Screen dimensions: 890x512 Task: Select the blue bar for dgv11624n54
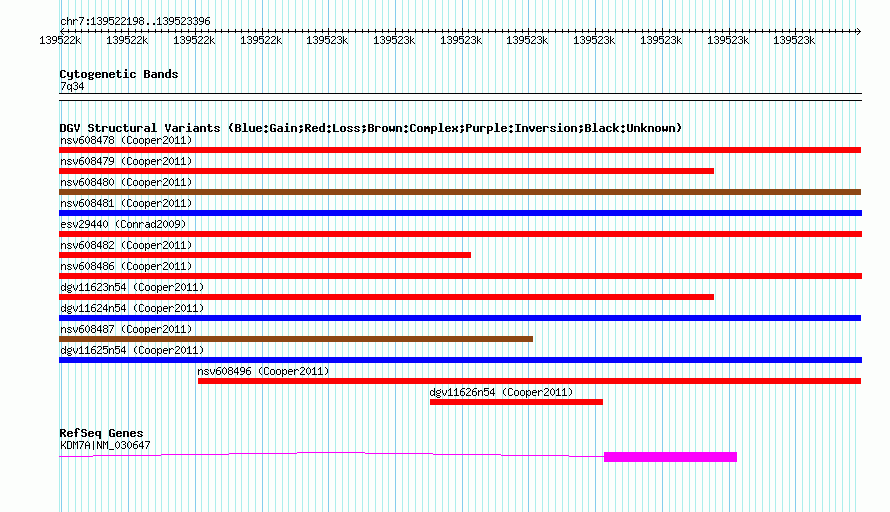[x=460, y=318]
